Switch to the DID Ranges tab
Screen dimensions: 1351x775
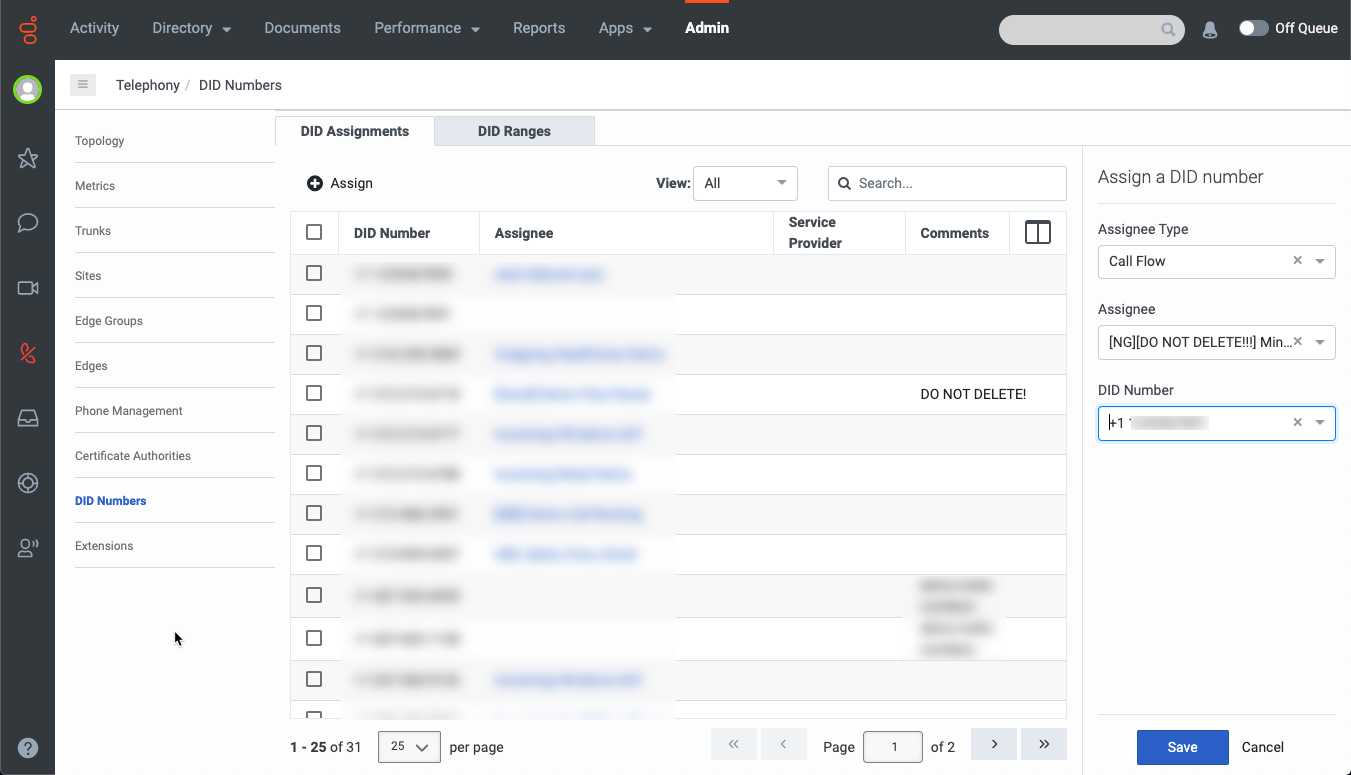[514, 131]
